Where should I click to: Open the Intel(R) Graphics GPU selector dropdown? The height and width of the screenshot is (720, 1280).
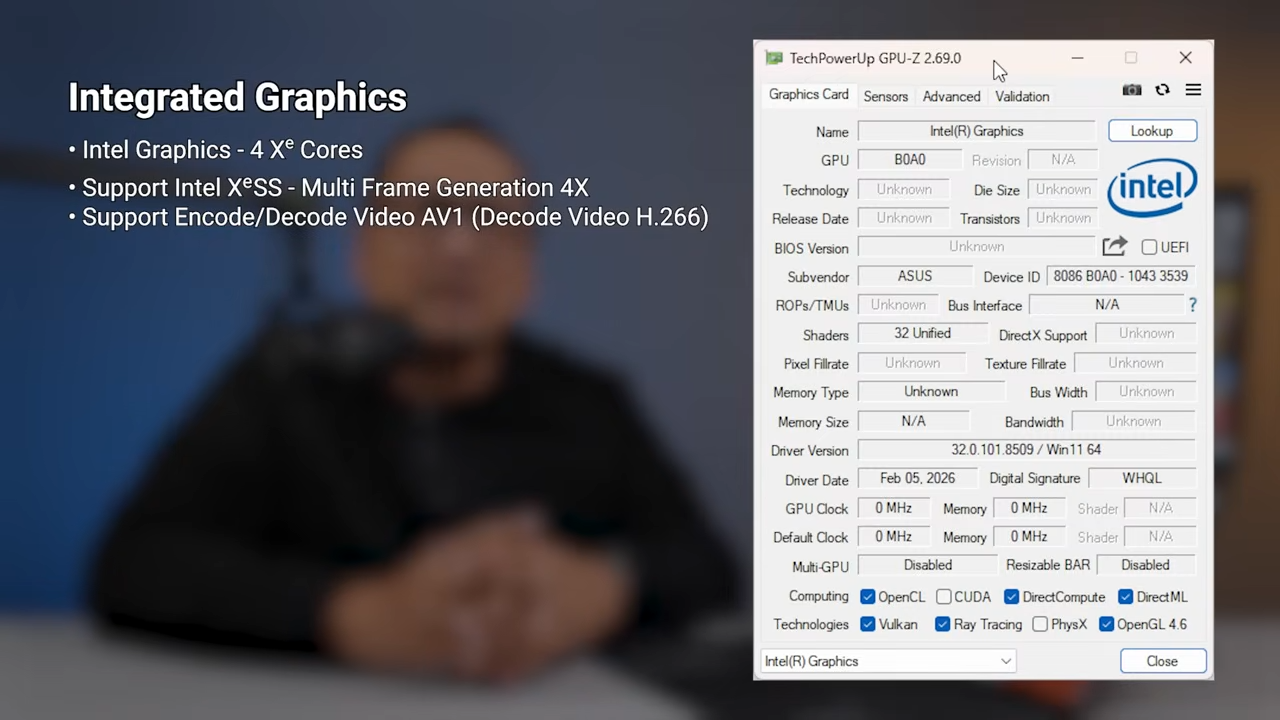pyautogui.click(x=888, y=661)
